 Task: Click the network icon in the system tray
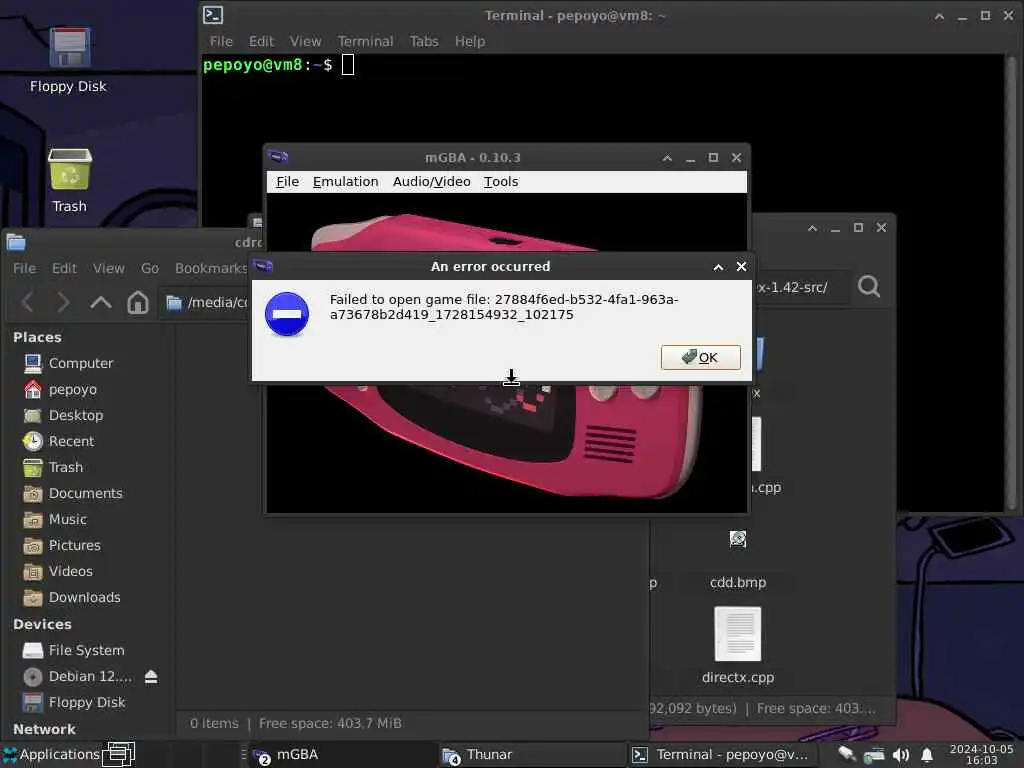click(x=874, y=755)
